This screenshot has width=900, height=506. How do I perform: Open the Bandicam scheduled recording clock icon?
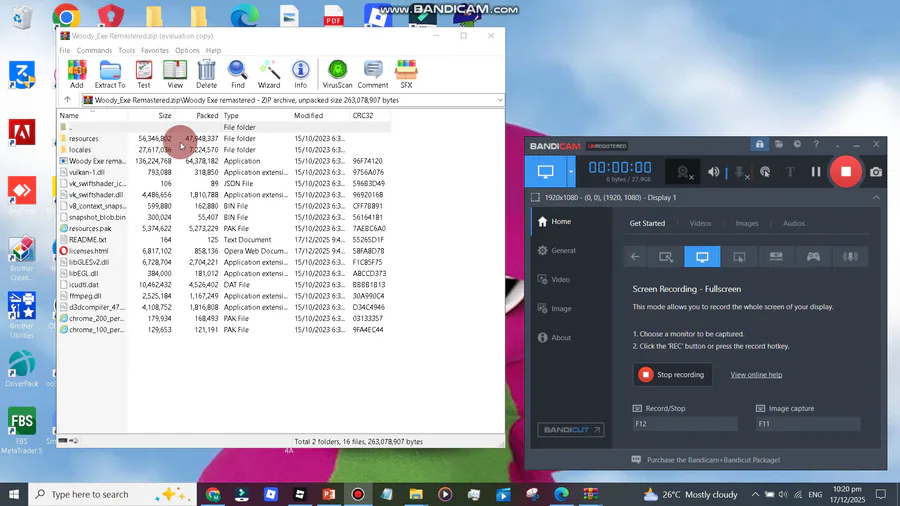(x=797, y=144)
